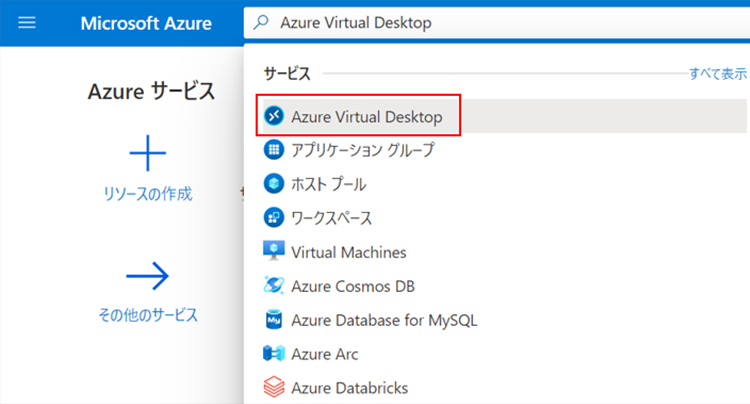
Task: Open the hamburger portal menu
Action: (27, 22)
